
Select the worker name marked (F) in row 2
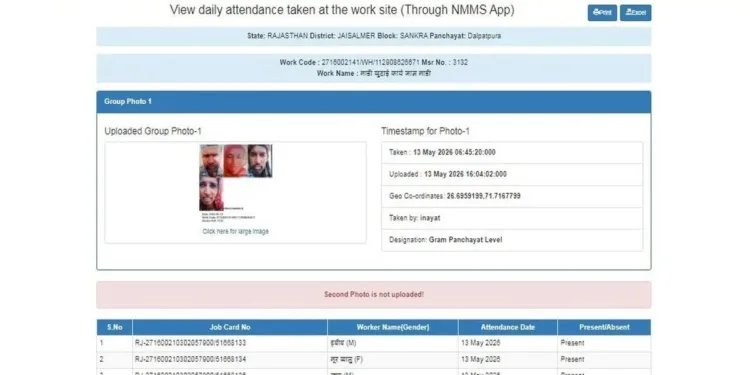coord(348,359)
